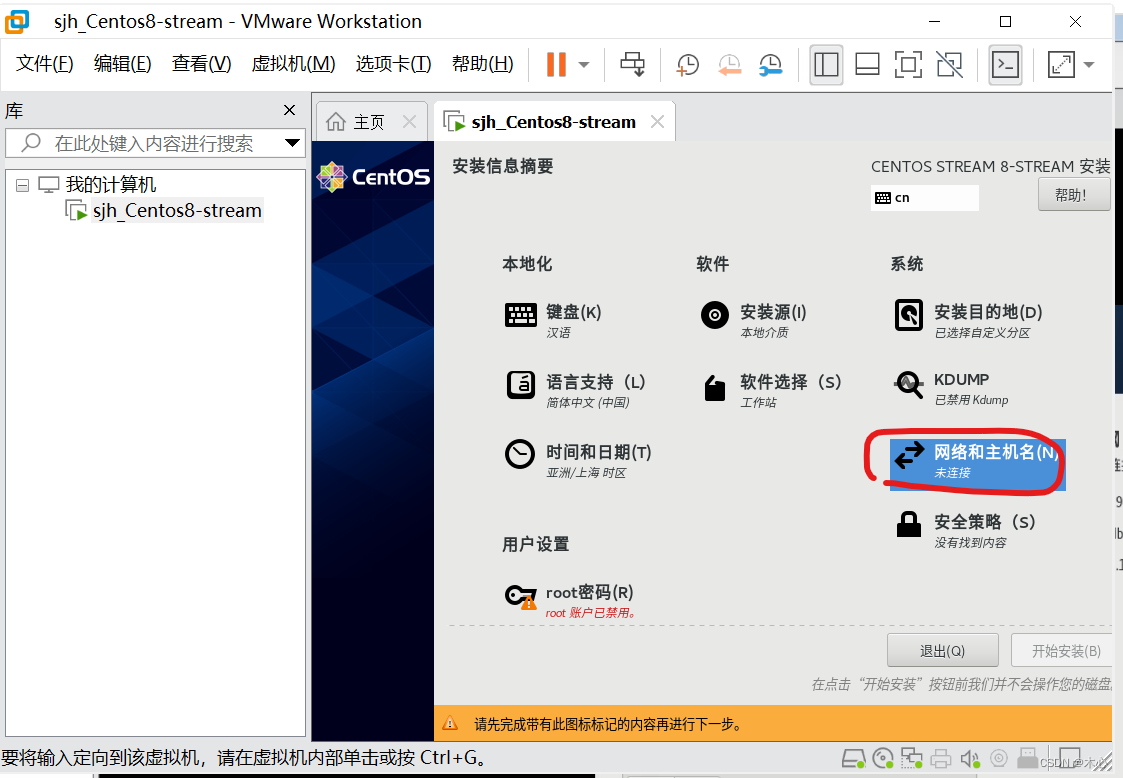
Task: Click the 帮助! button
Action: [1074, 195]
